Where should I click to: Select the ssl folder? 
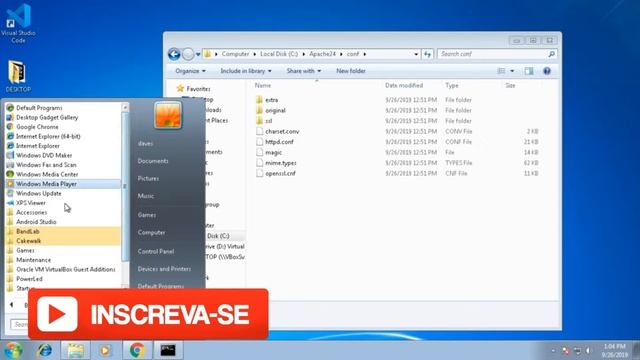click(x=268, y=121)
